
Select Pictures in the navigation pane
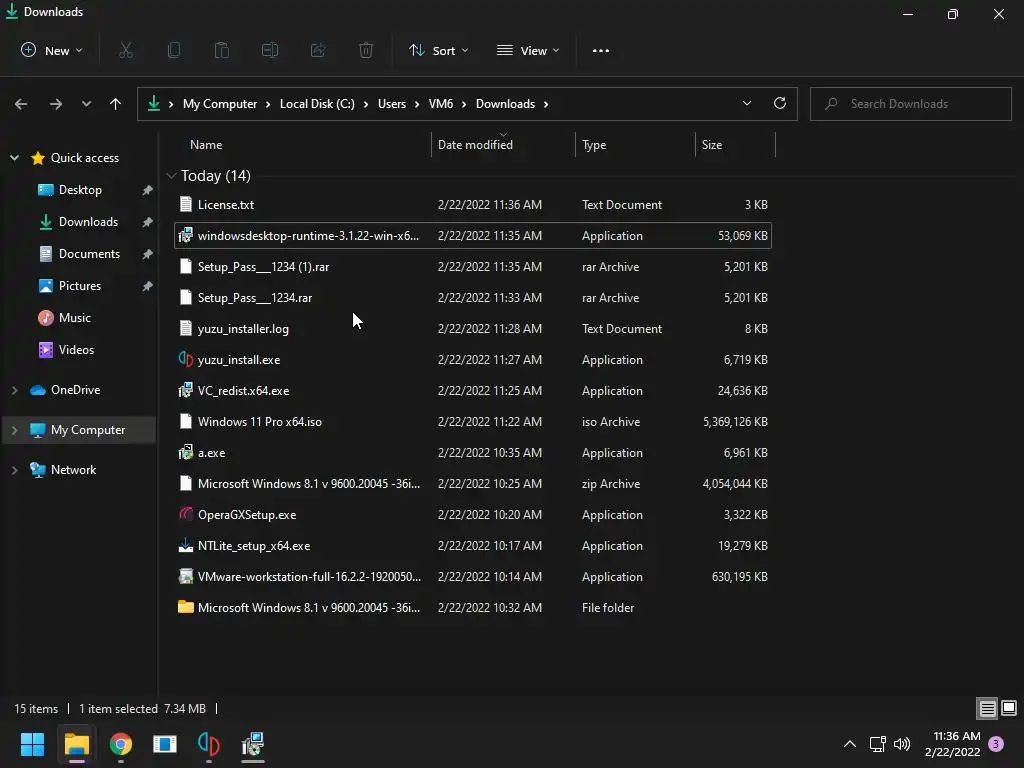point(80,286)
